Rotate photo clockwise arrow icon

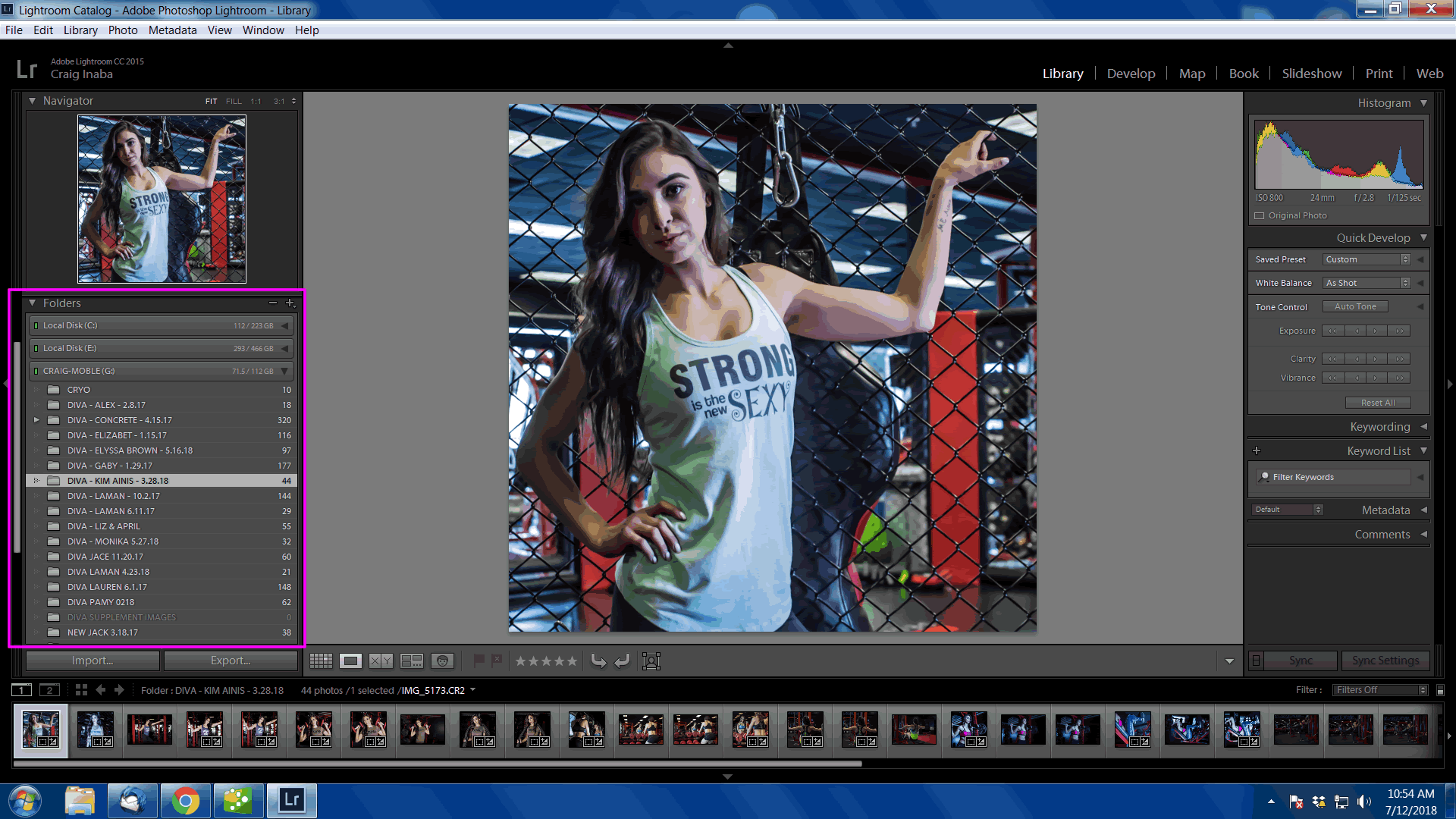pyautogui.click(x=622, y=661)
